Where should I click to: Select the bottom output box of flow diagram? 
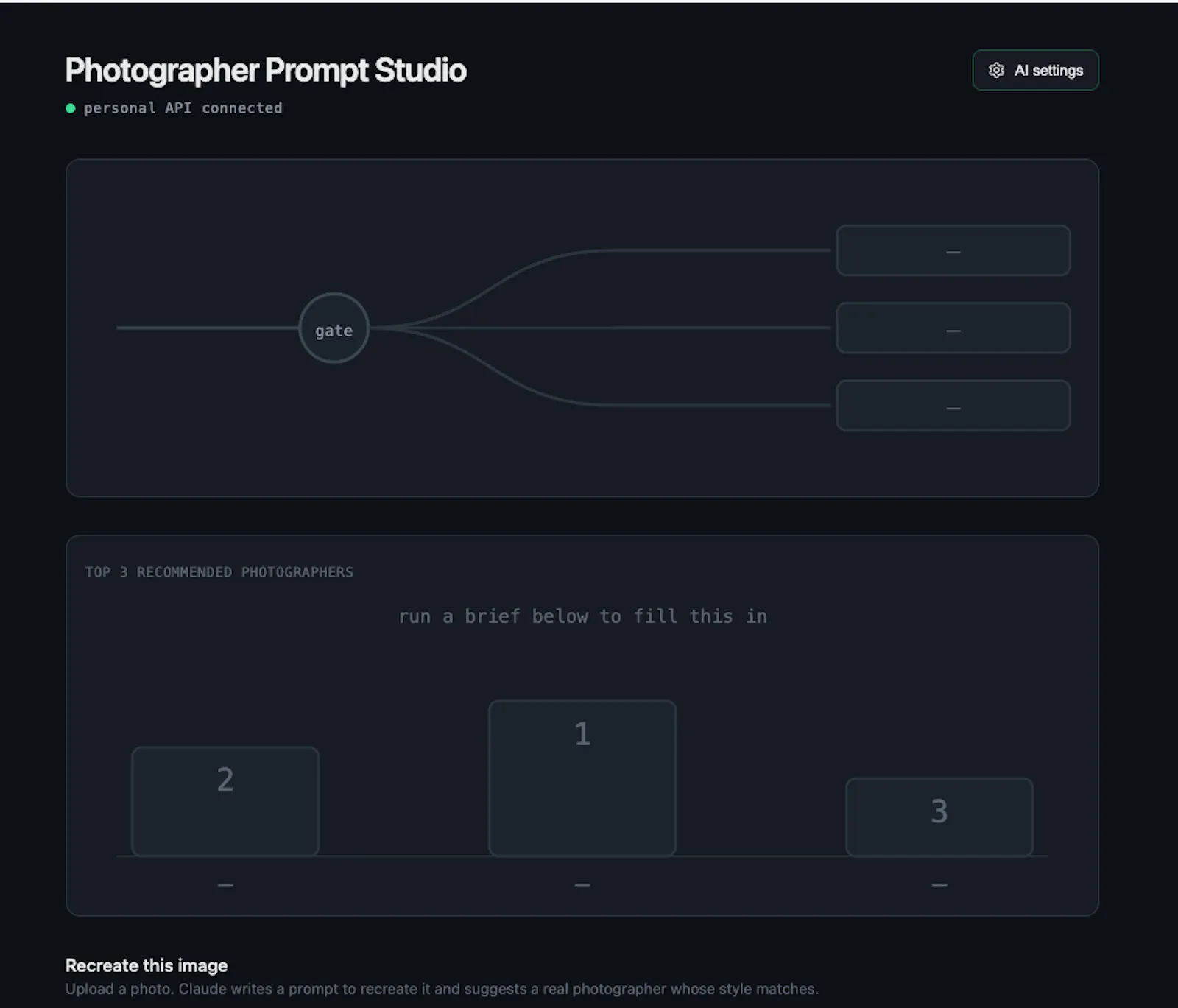pyautogui.click(x=953, y=405)
